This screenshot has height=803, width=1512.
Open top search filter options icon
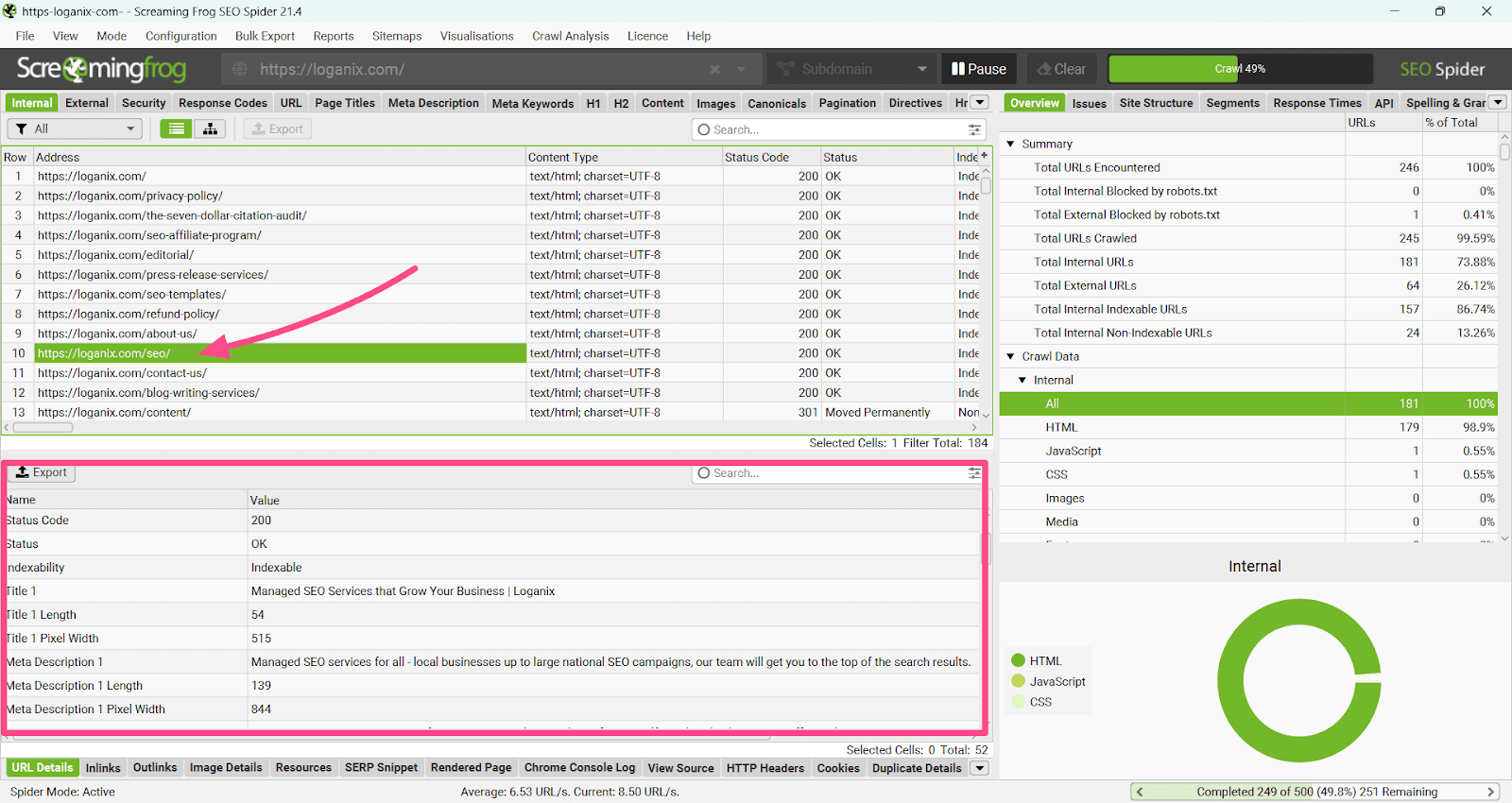[974, 129]
